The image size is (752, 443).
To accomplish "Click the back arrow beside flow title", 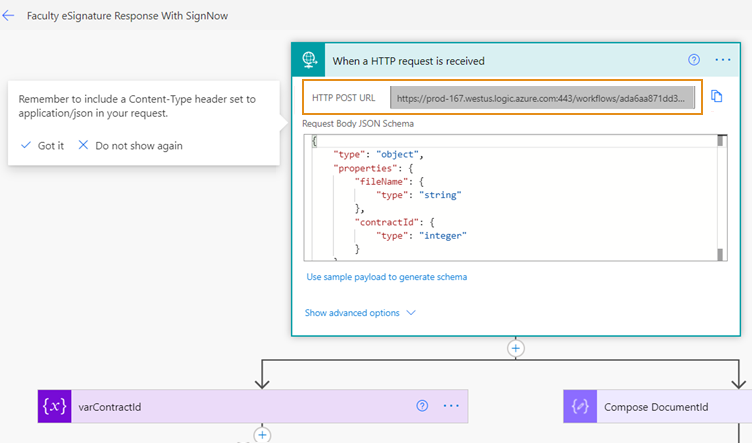I will (9, 17).
